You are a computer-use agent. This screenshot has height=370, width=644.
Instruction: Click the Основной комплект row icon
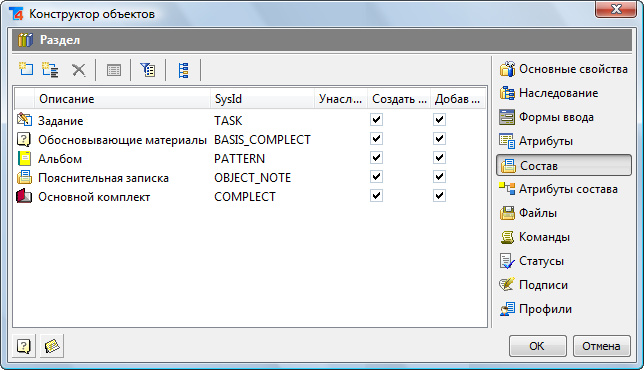point(24,196)
